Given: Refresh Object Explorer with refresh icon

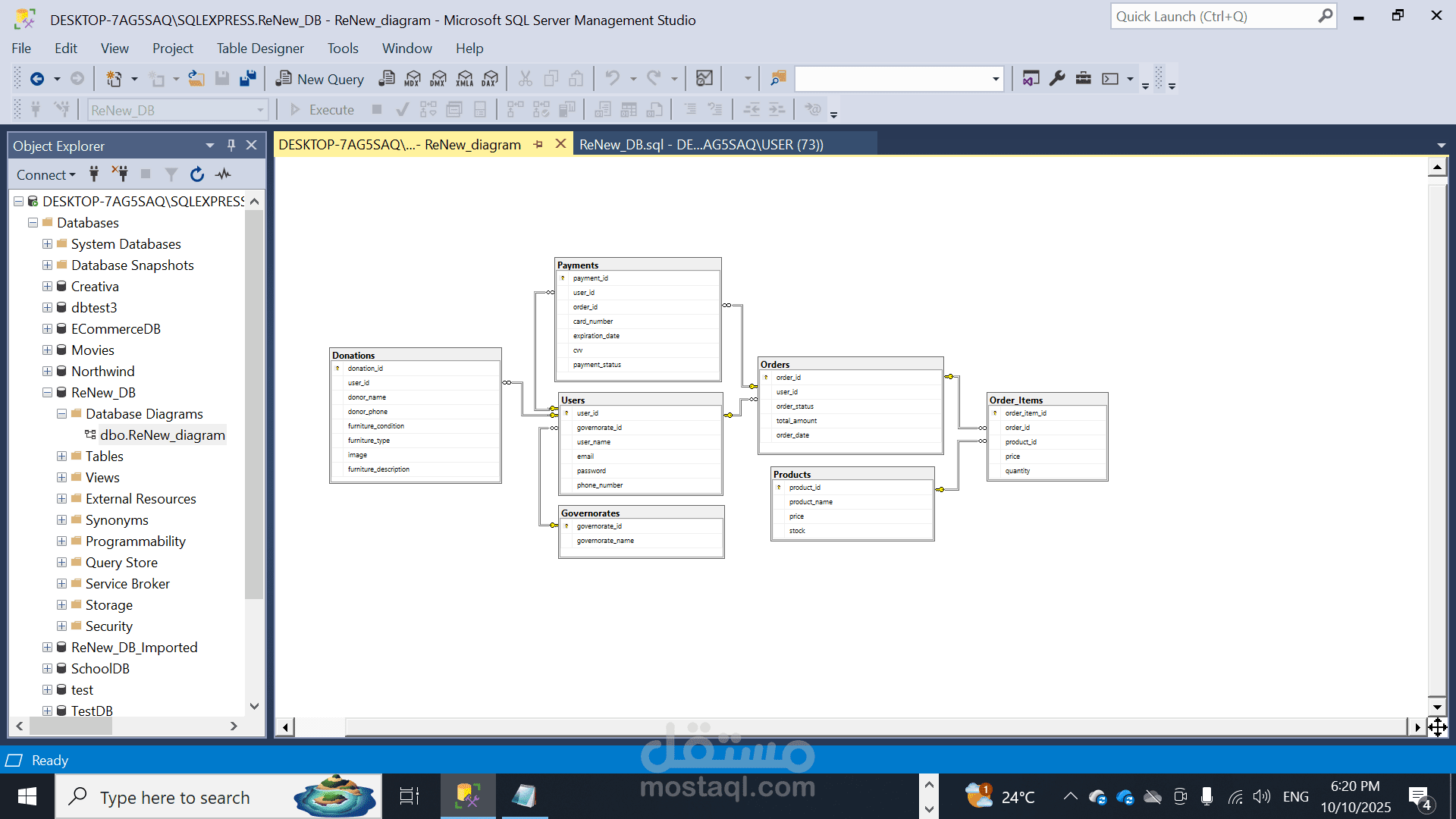Looking at the screenshot, I should pos(197,174).
